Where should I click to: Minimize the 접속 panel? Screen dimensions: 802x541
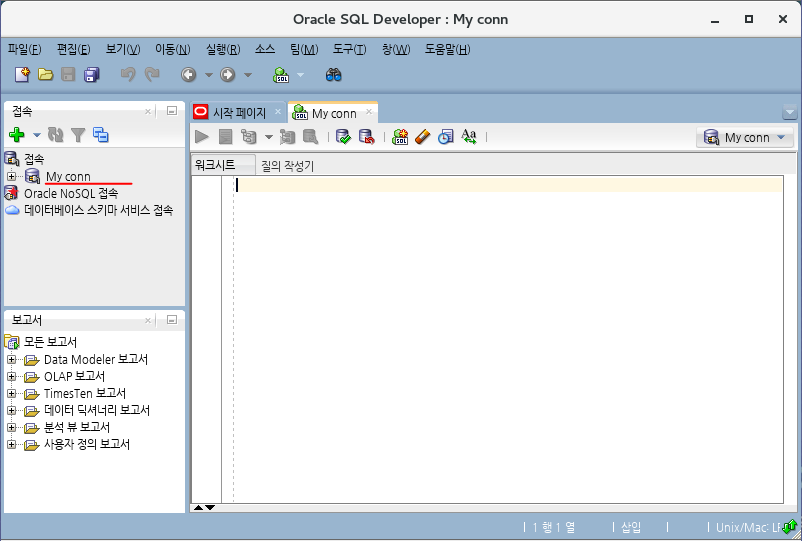click(172, 110)
